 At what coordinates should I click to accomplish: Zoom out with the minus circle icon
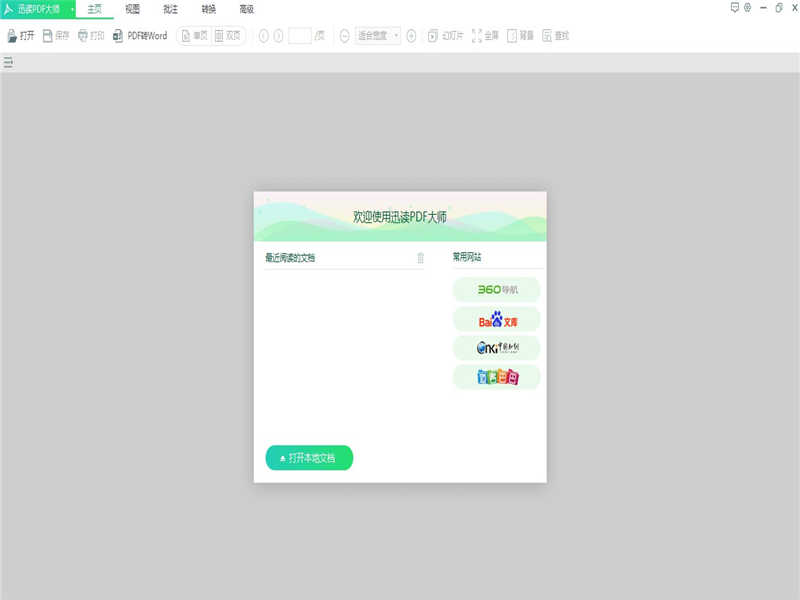[x=344, y=36]
